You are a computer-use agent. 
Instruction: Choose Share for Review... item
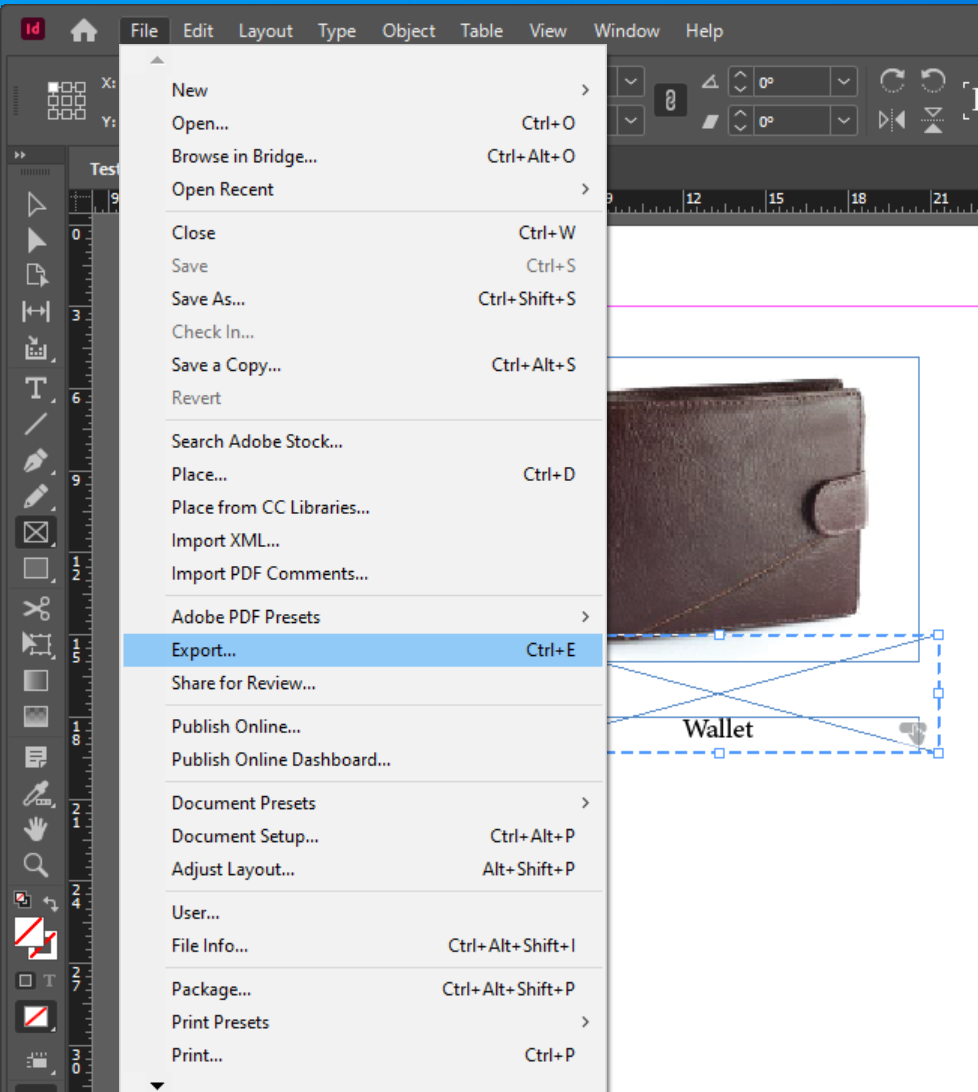tap(363, 683)
